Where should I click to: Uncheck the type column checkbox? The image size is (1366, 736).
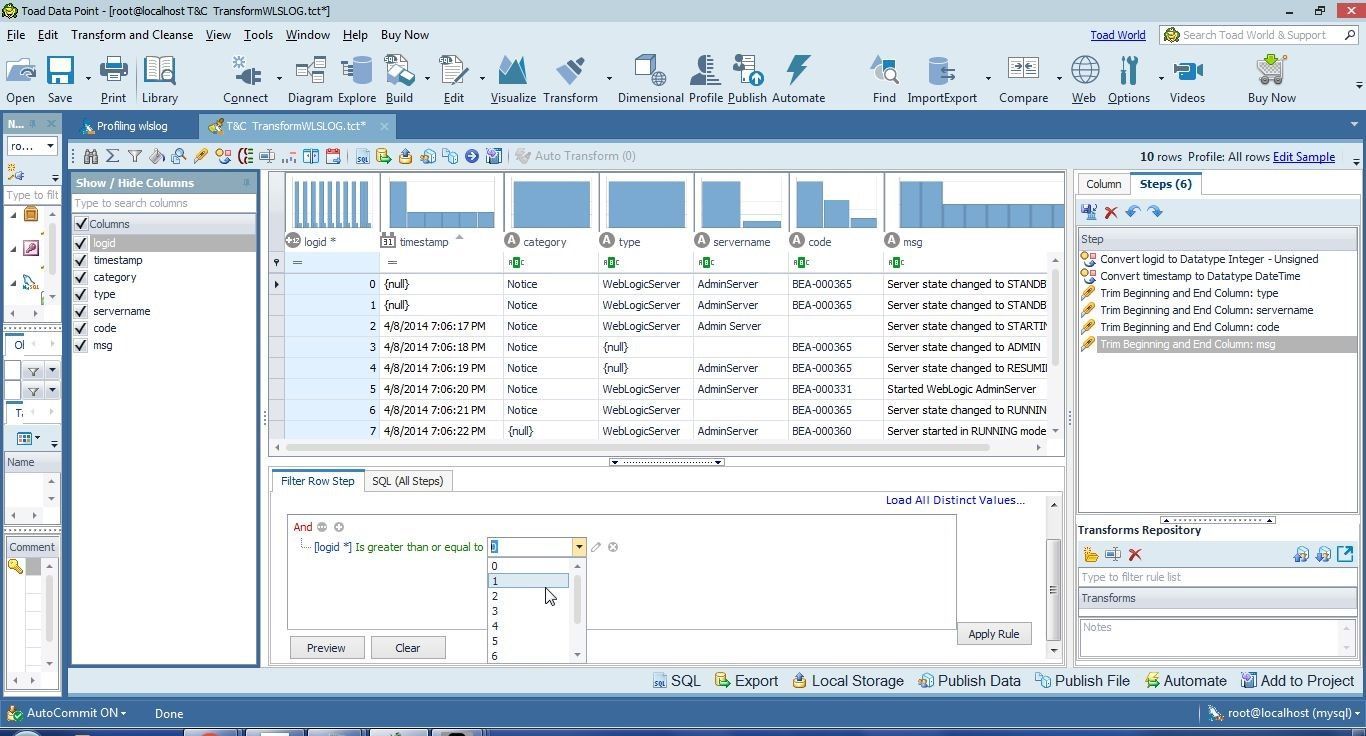pyautogui.click(x=81, y=294)
